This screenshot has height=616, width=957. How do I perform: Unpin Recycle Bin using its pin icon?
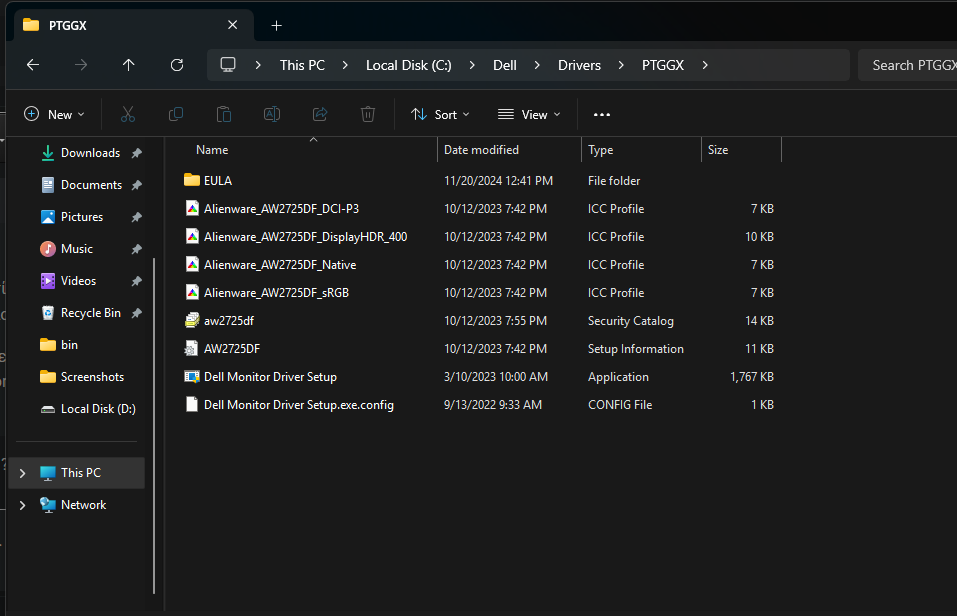coord(137,313)
